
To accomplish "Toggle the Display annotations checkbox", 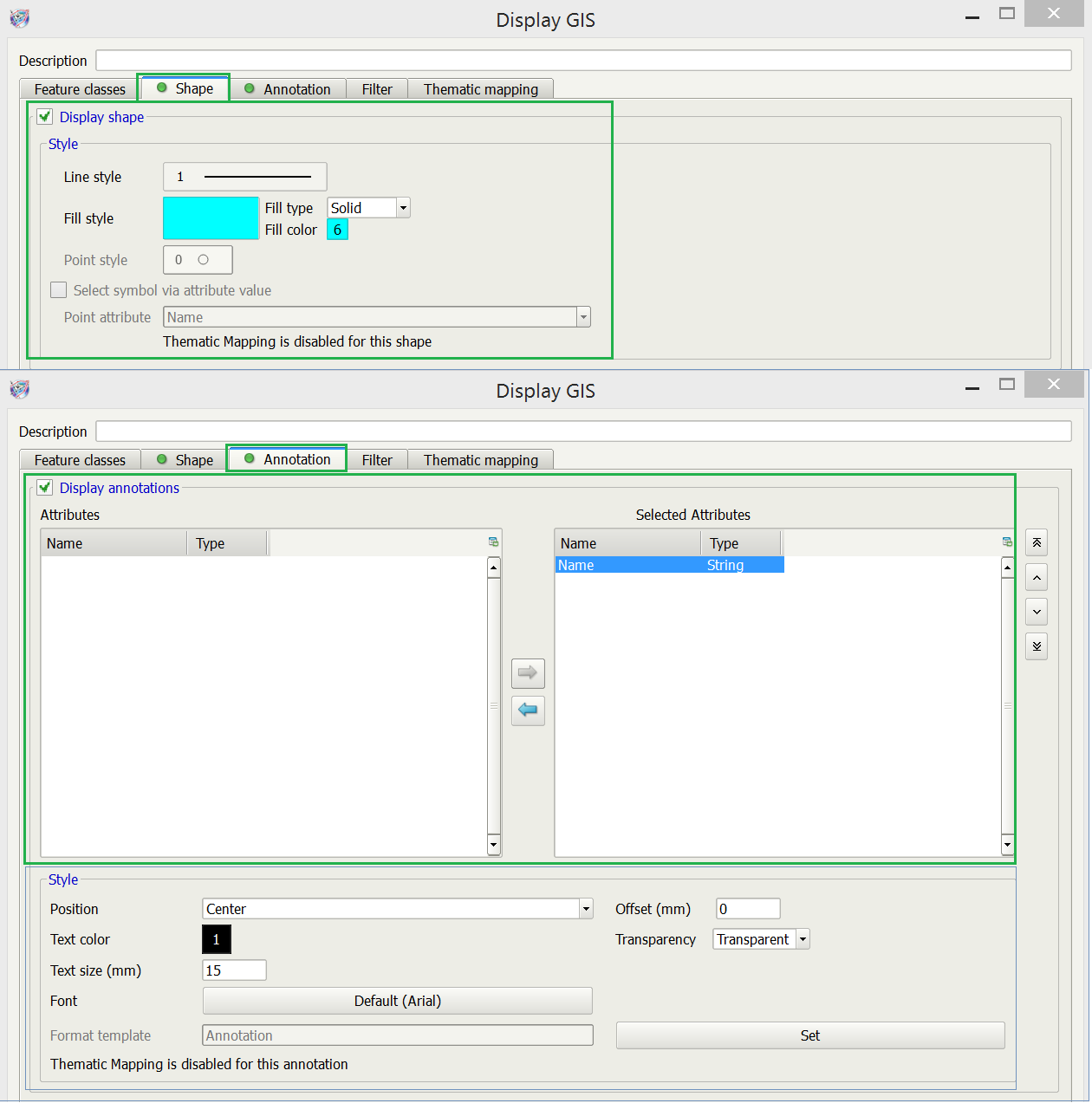I will coord(45,488).
